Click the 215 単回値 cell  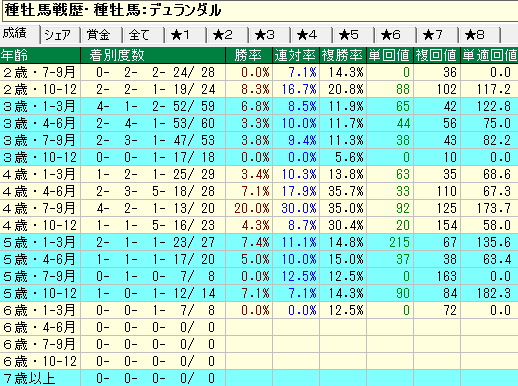point(390,242)
